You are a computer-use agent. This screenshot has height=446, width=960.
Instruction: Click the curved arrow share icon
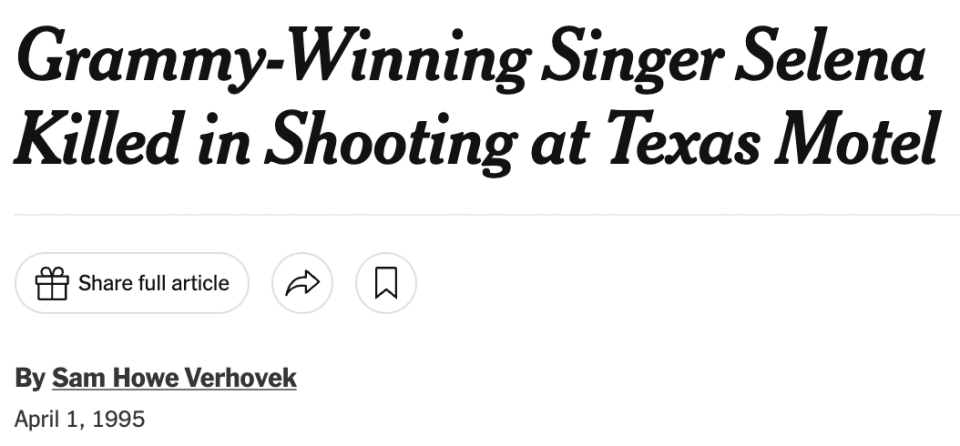coord(302,284)
